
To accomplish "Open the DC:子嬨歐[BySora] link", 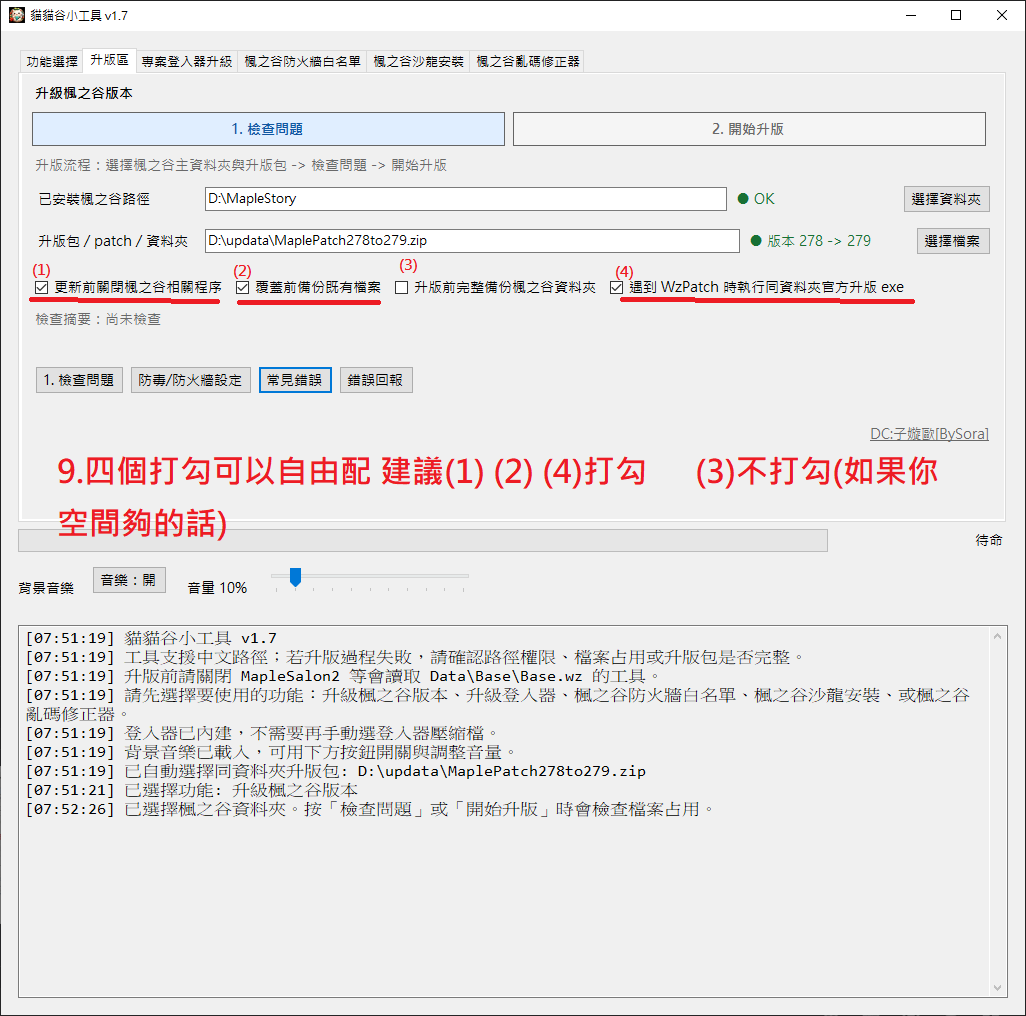I will tap(929, 434).
